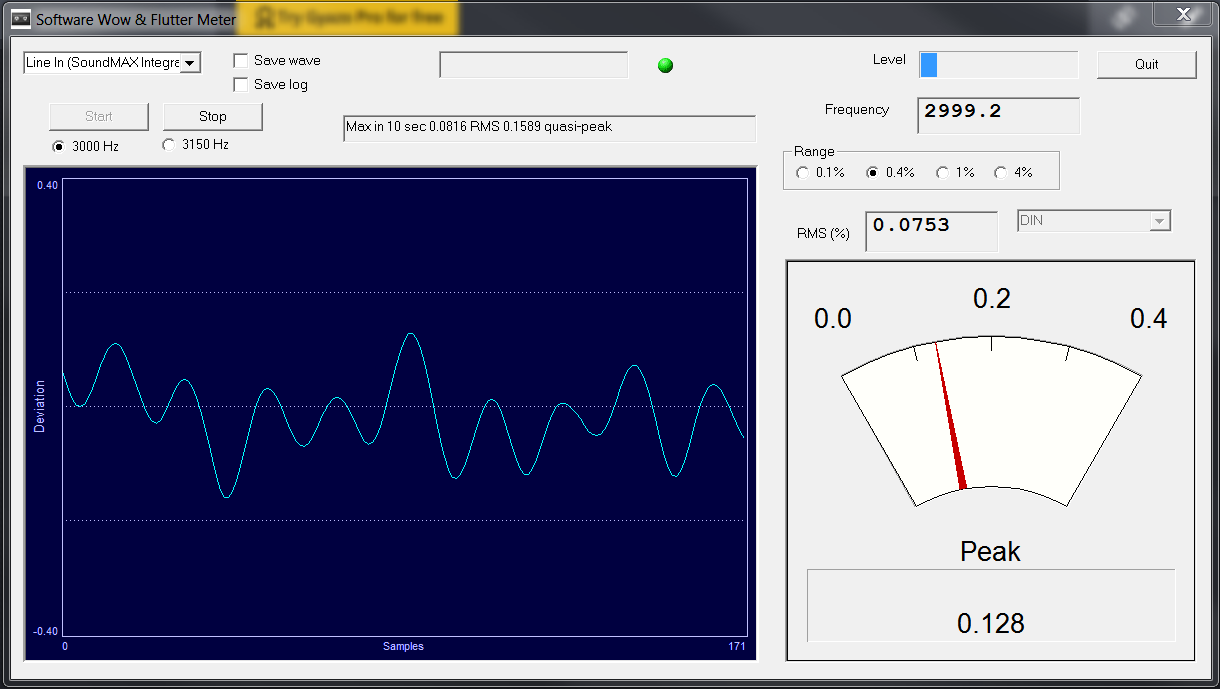The height and width of the screenshot is (689, 1220).
Task: Click the Frequency readout field
Action: 997,114
